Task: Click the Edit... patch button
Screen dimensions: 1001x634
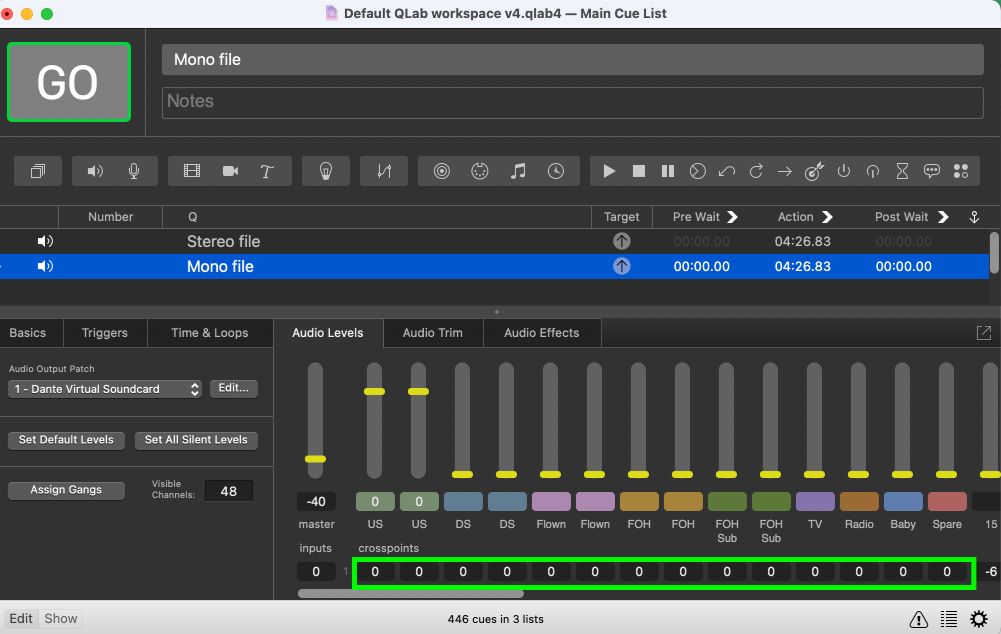Action: pyautogui.click(x=234, y=388)
